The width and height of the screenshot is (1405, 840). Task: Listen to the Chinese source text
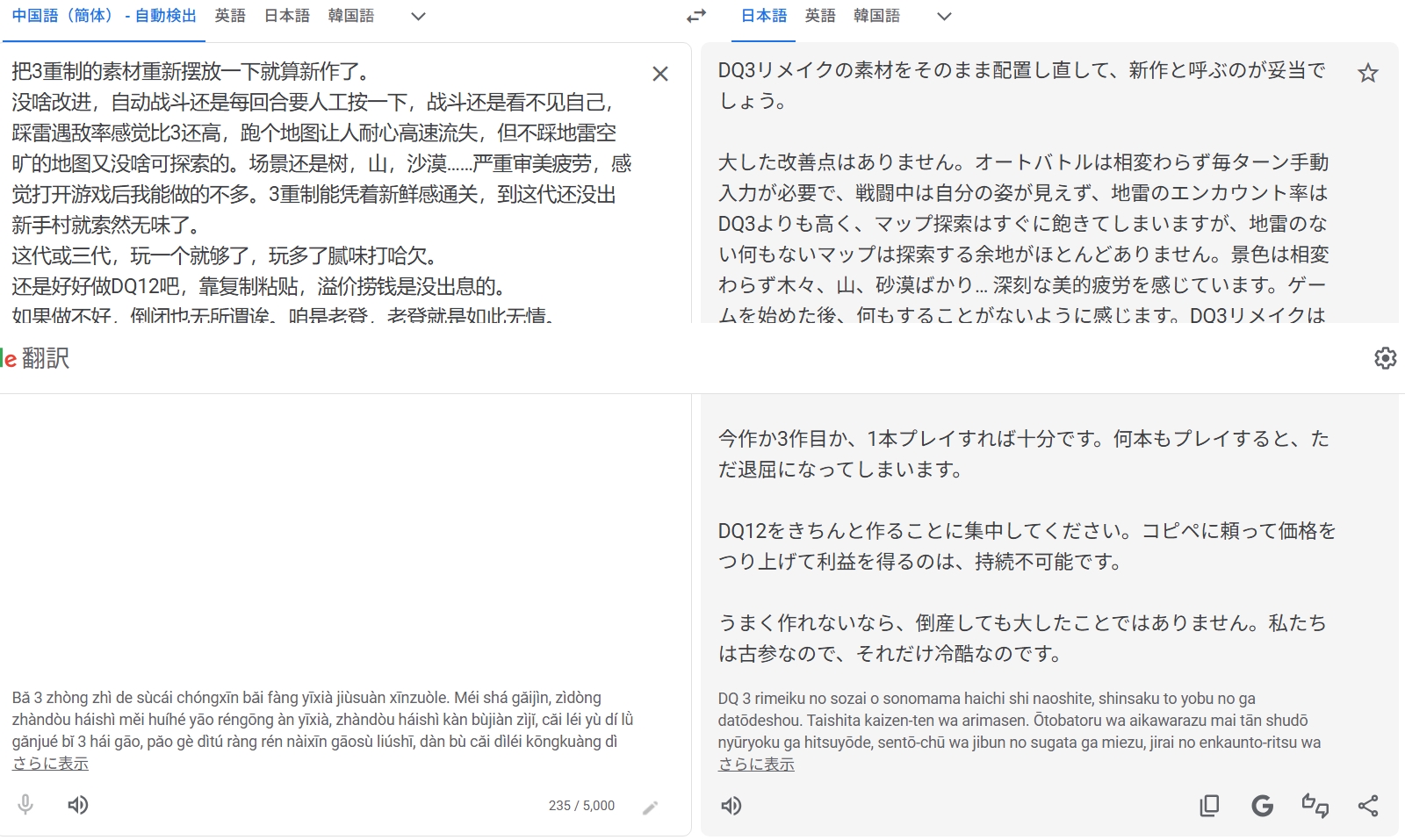pyautogui.click(x=78, y=805)
